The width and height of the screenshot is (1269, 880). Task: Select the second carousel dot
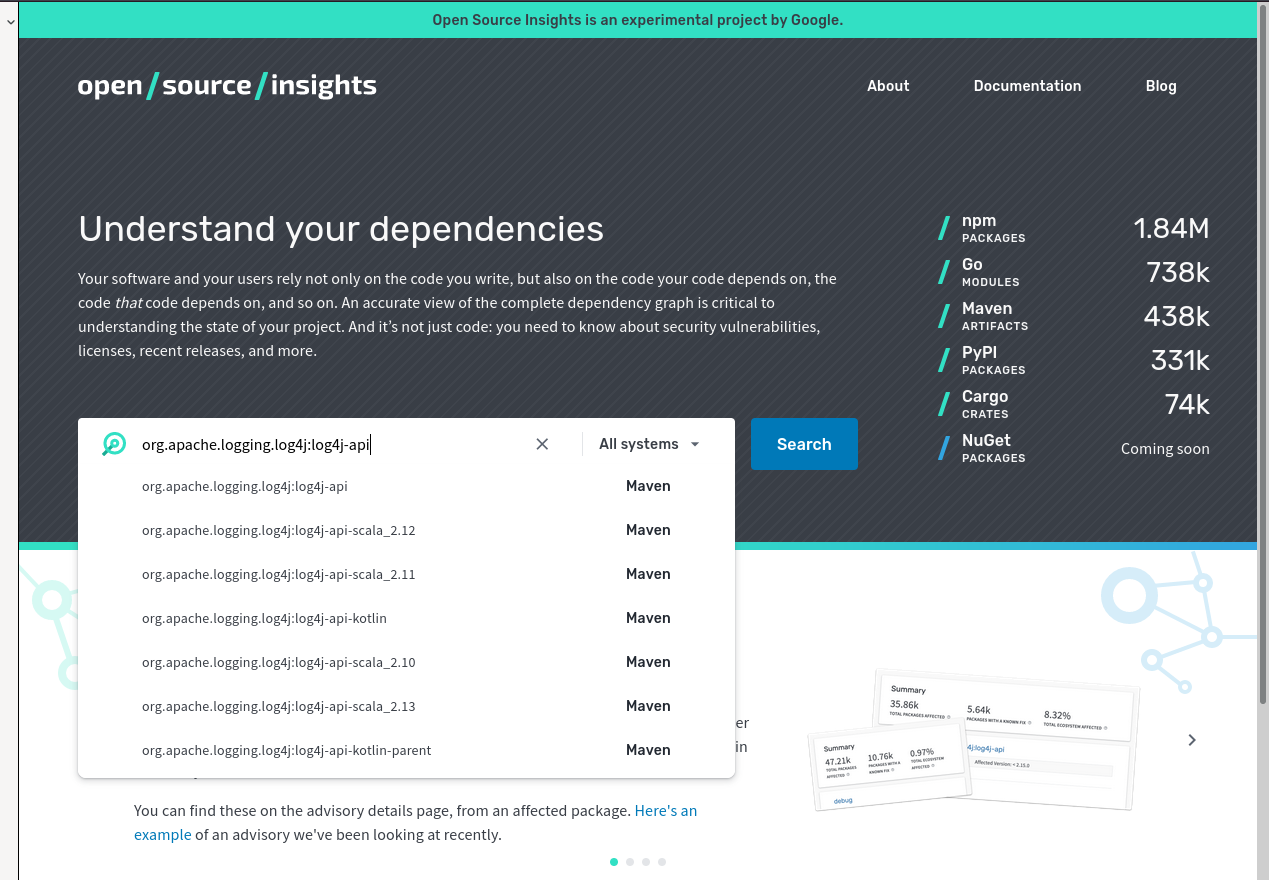[x=630, y=861]
